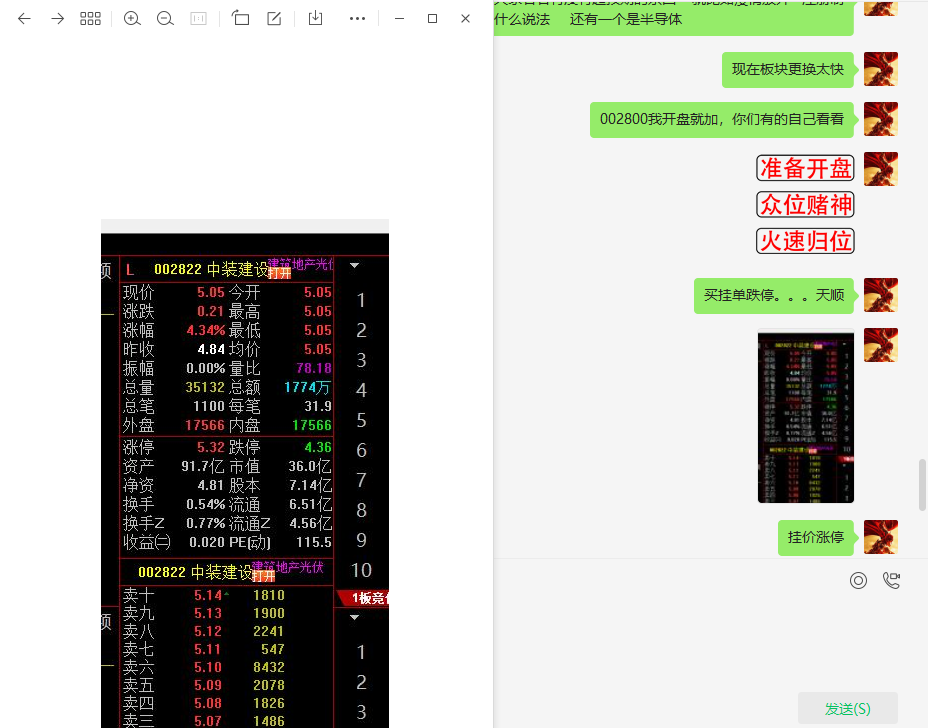Maximize the image viewer window

(433, 19)
